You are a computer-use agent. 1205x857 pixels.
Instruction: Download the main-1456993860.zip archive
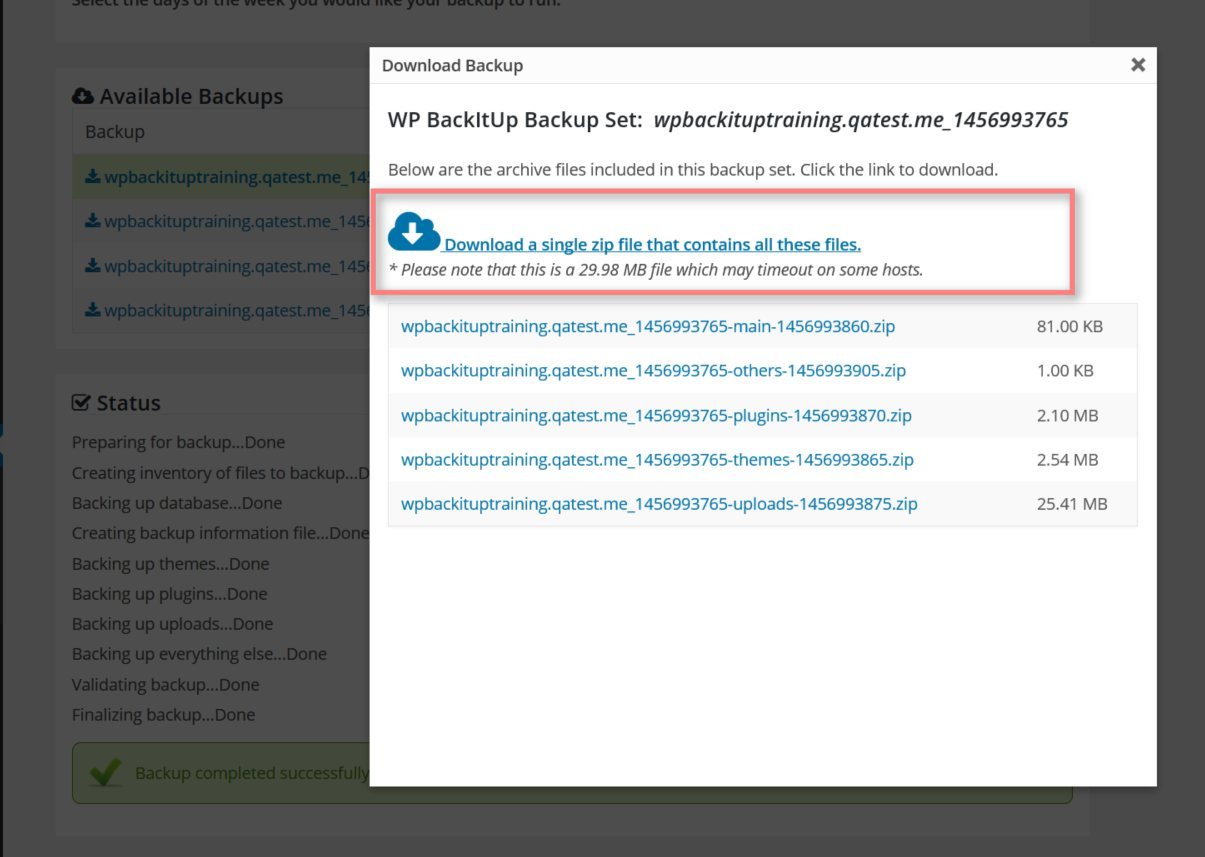648,326
